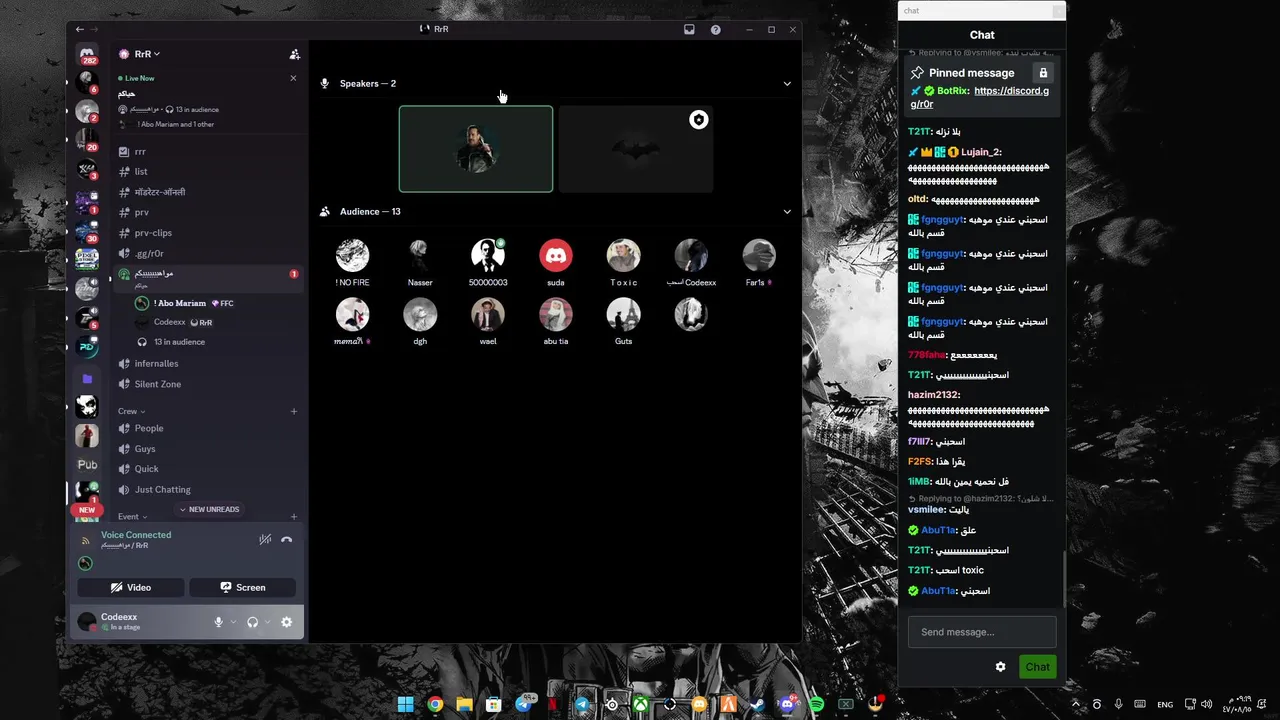
Task: Collapse the Speakers section chevron
Action: point(787,84)
